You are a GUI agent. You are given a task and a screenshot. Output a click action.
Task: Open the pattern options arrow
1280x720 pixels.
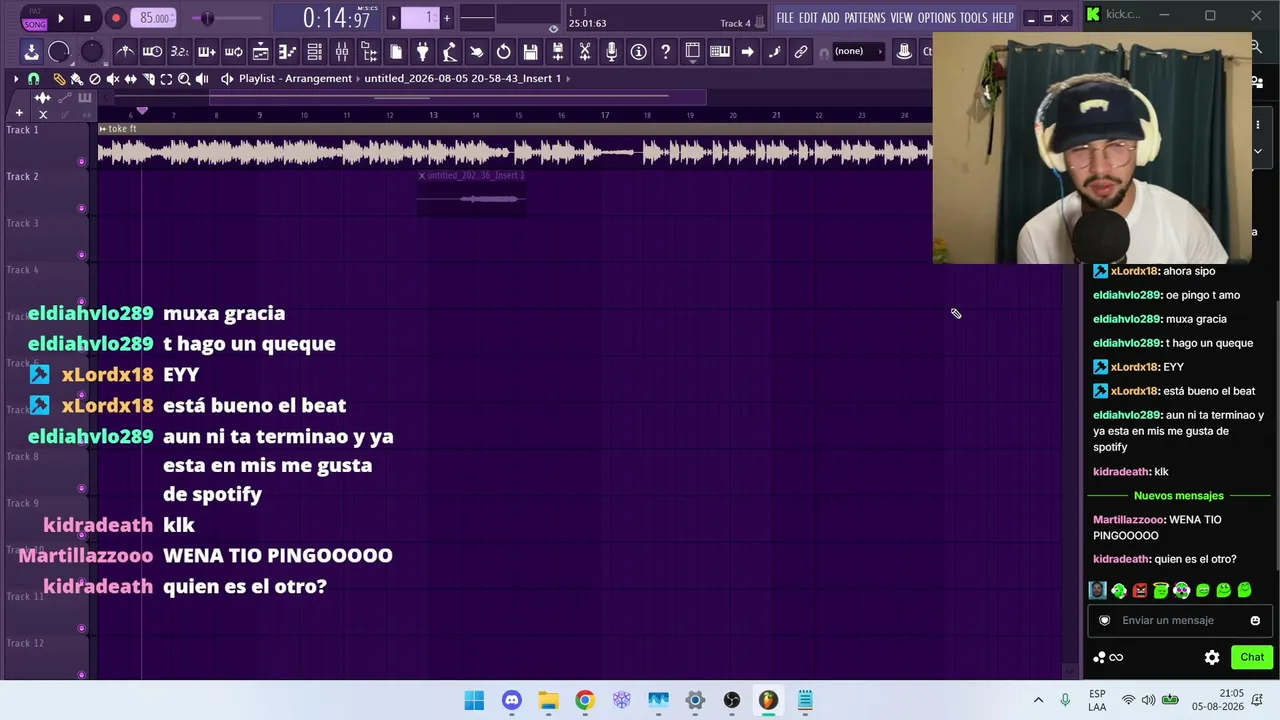click(393, 17)
